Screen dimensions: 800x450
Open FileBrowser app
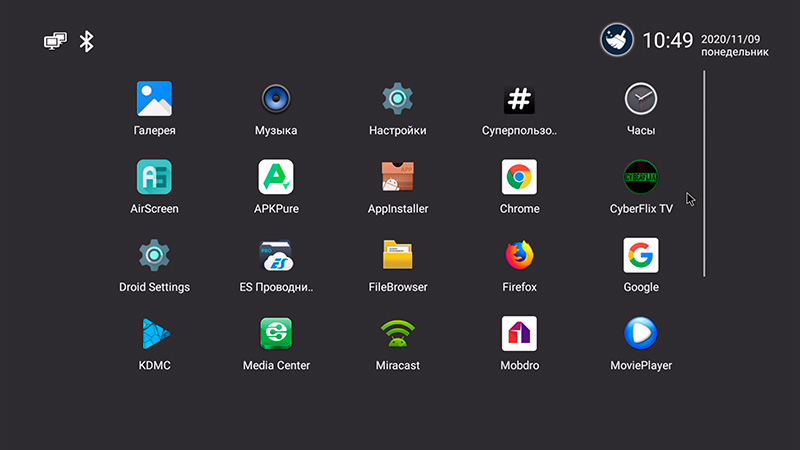coord(397,255)
